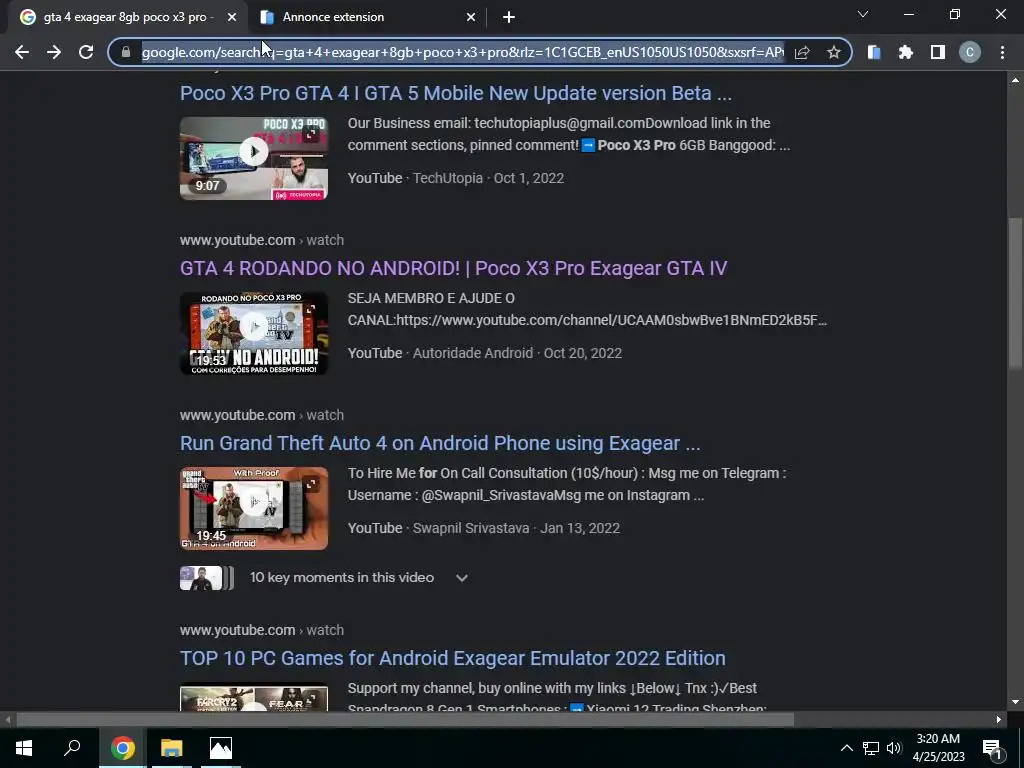This screenshot has width=1024, height=768.
Task: Click the horizontal scroll right arrow
Action: pyautogui.click(x=999, y=720)
